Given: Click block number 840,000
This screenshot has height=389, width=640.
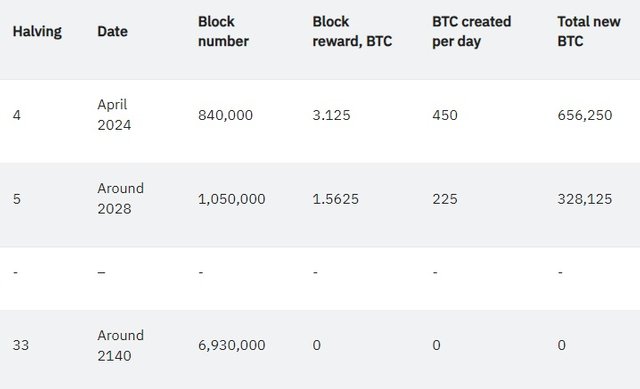Looking at the screenshot, I should click(225, 115).
